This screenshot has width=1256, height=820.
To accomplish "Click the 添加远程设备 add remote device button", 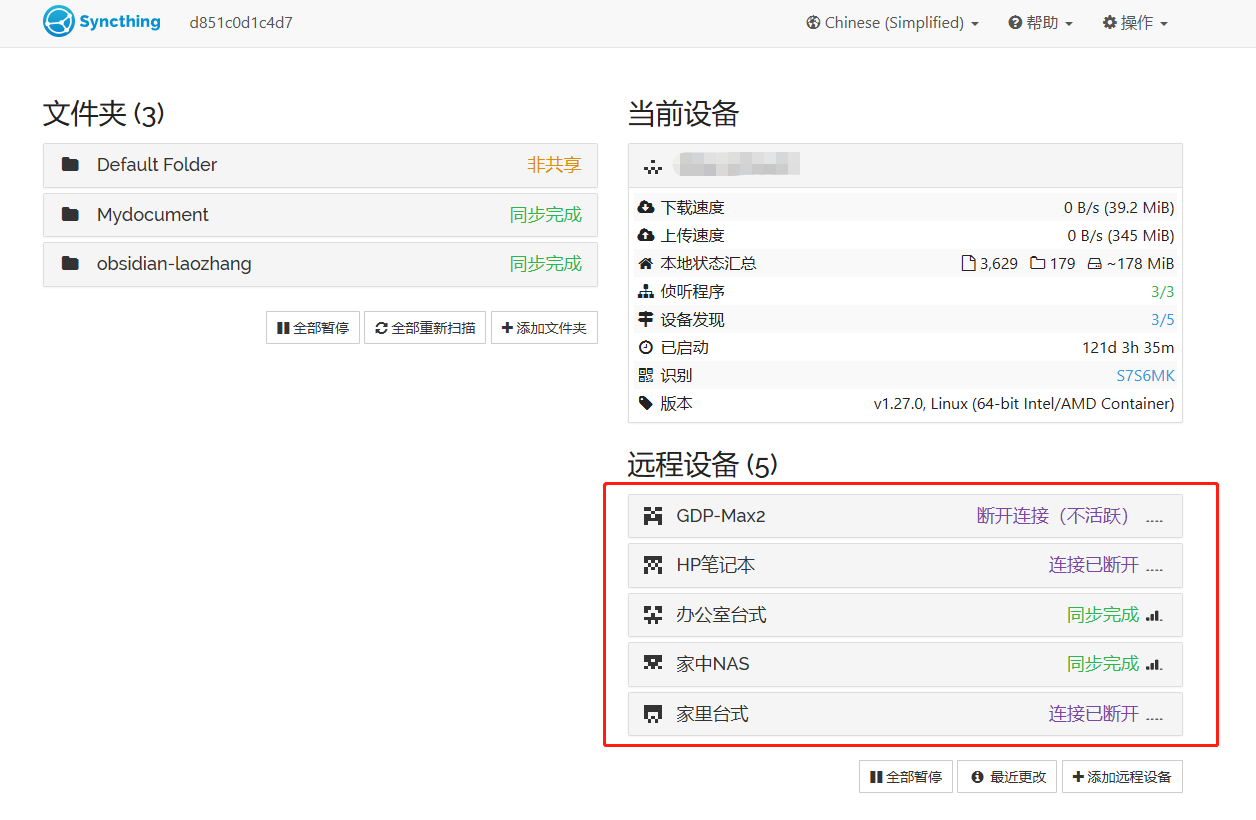I will tap(1122, 776).
